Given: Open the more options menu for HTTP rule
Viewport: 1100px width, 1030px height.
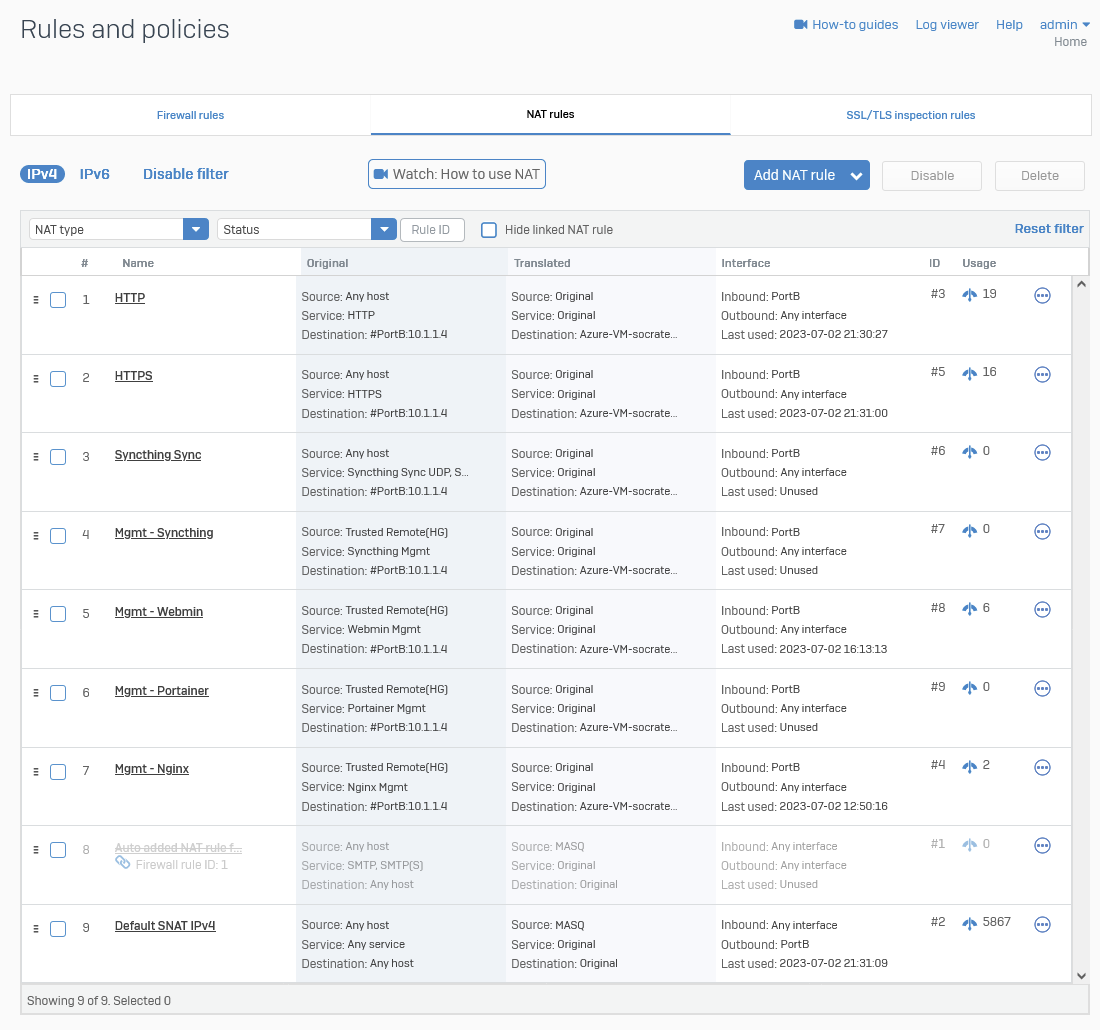Looking at the screenshot, I should [1042, 296].
